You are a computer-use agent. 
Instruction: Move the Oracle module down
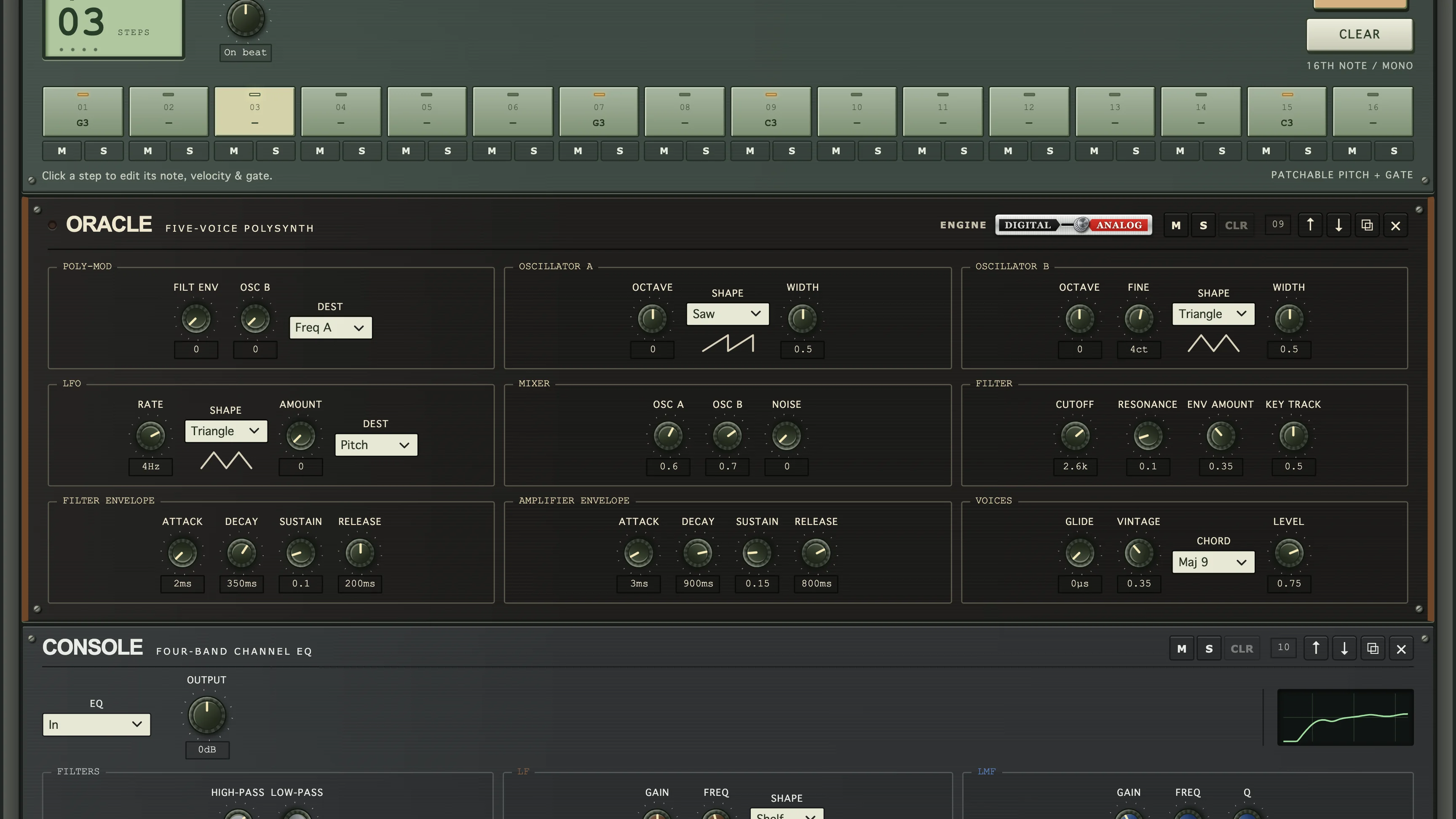coord(1338,225)
